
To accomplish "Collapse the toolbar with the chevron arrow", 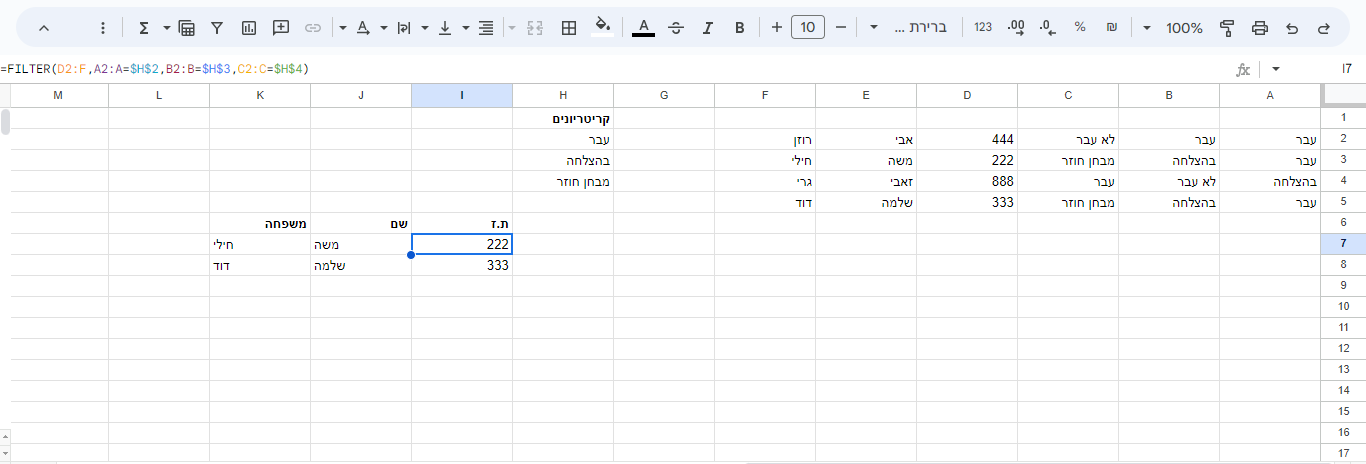I will point(44,28).
